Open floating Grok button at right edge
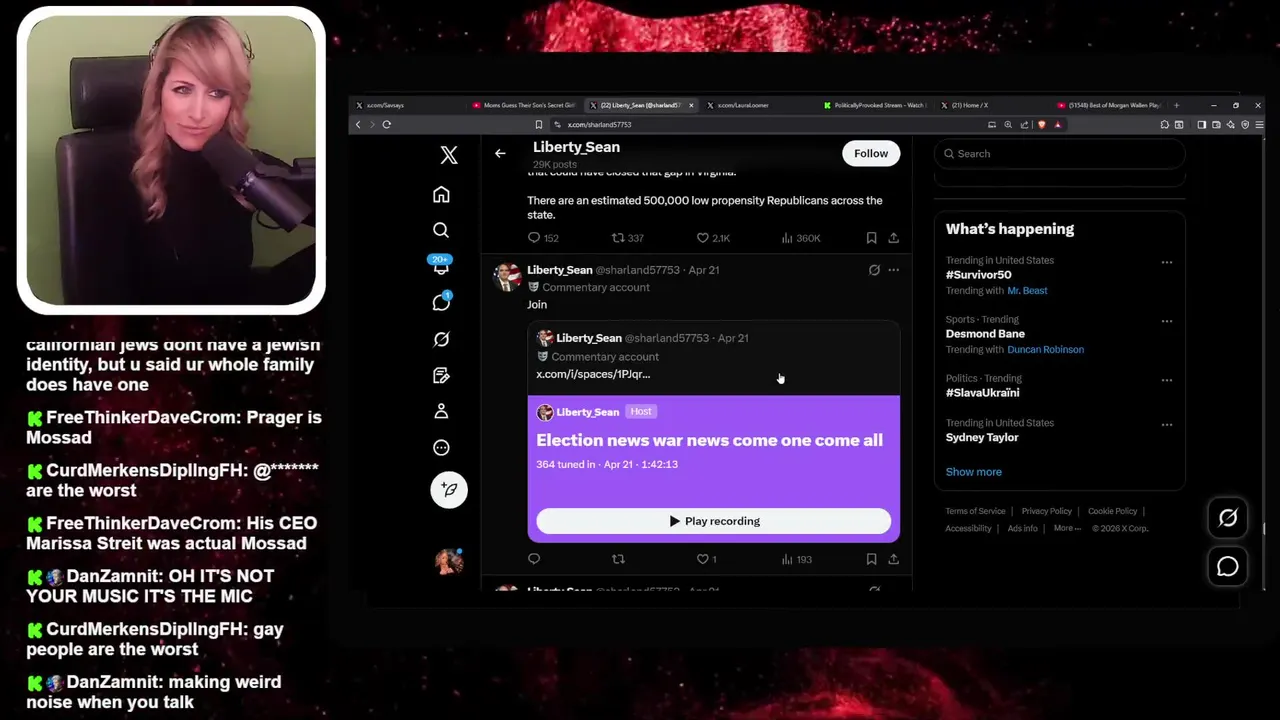Viewport: 1280px width, 720px height. (x=1228, y=517)
